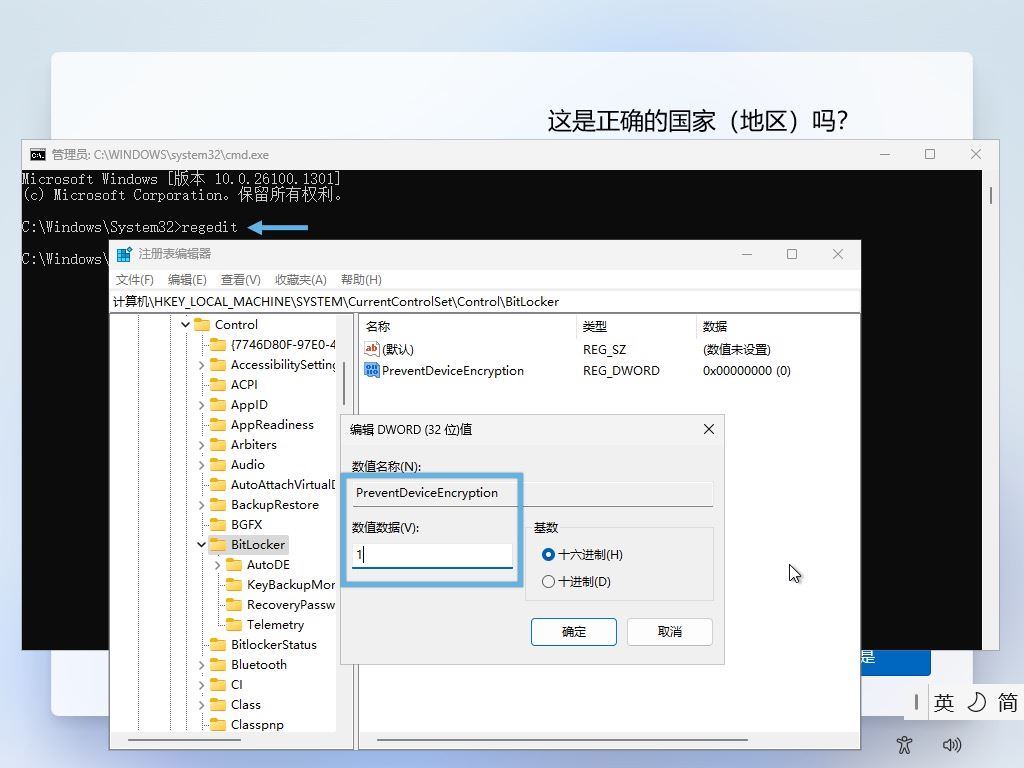Collapse the expanded BitLocker tree node
1024x768 pixels.
pos(202,544)
